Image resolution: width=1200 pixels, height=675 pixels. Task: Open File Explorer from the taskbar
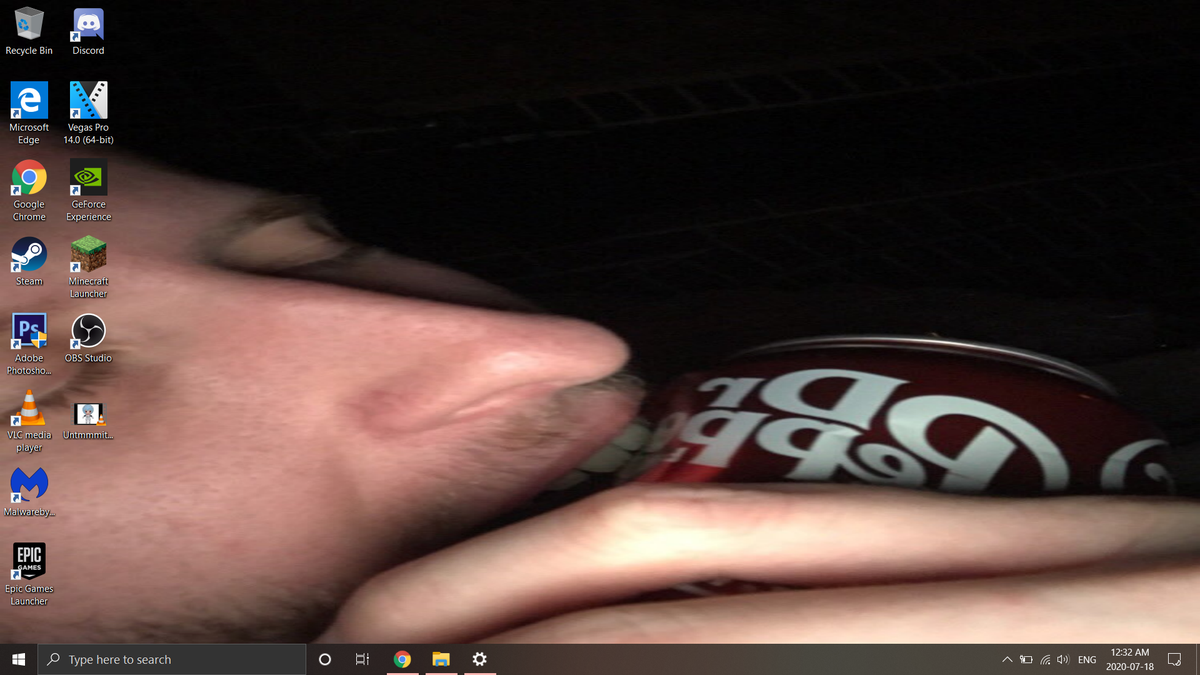pyautogui.click(x=441, y=659)
